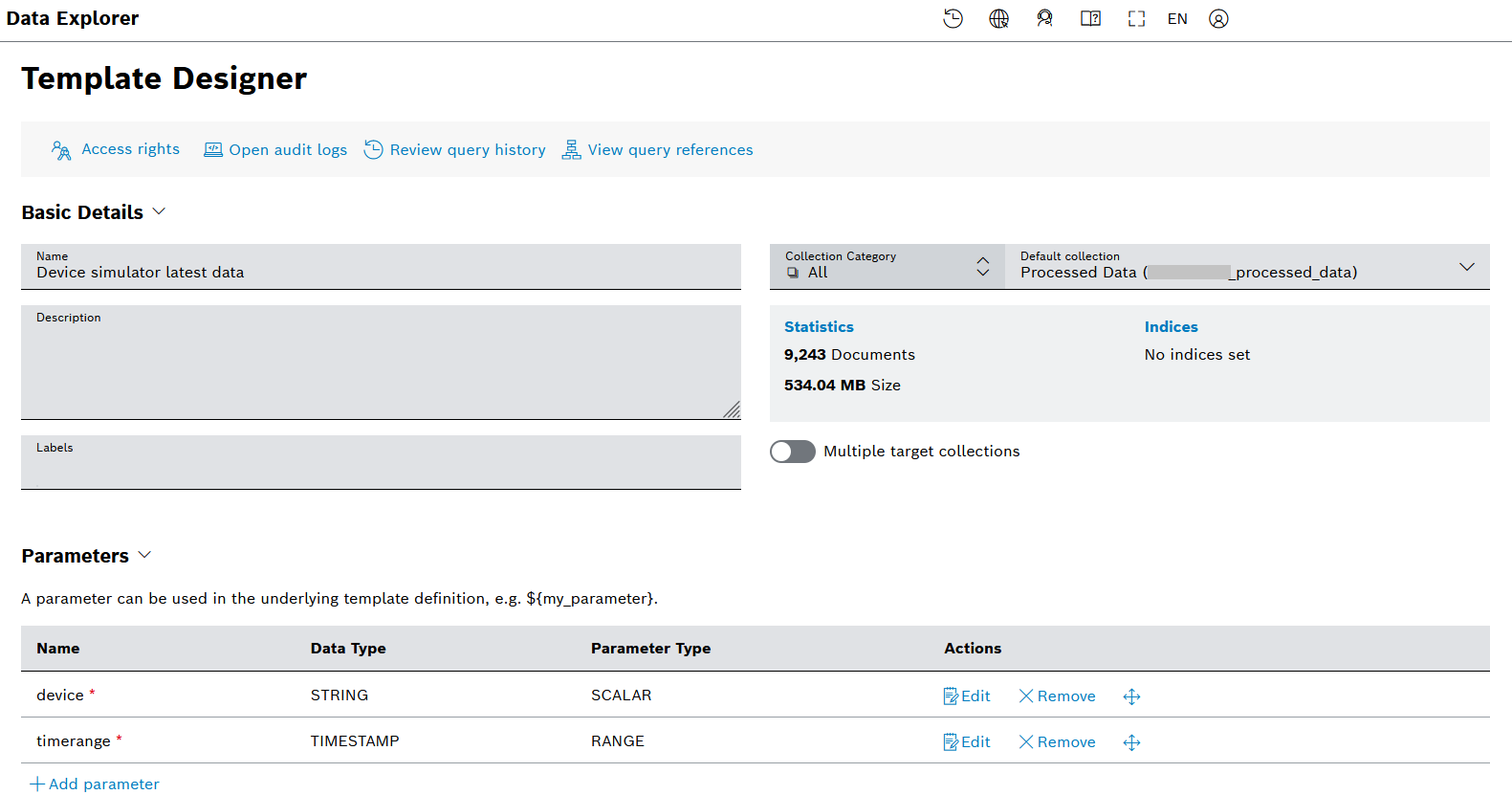Open the support agent headset icon
This screenshot has height=795, width=1512.
1044,19
